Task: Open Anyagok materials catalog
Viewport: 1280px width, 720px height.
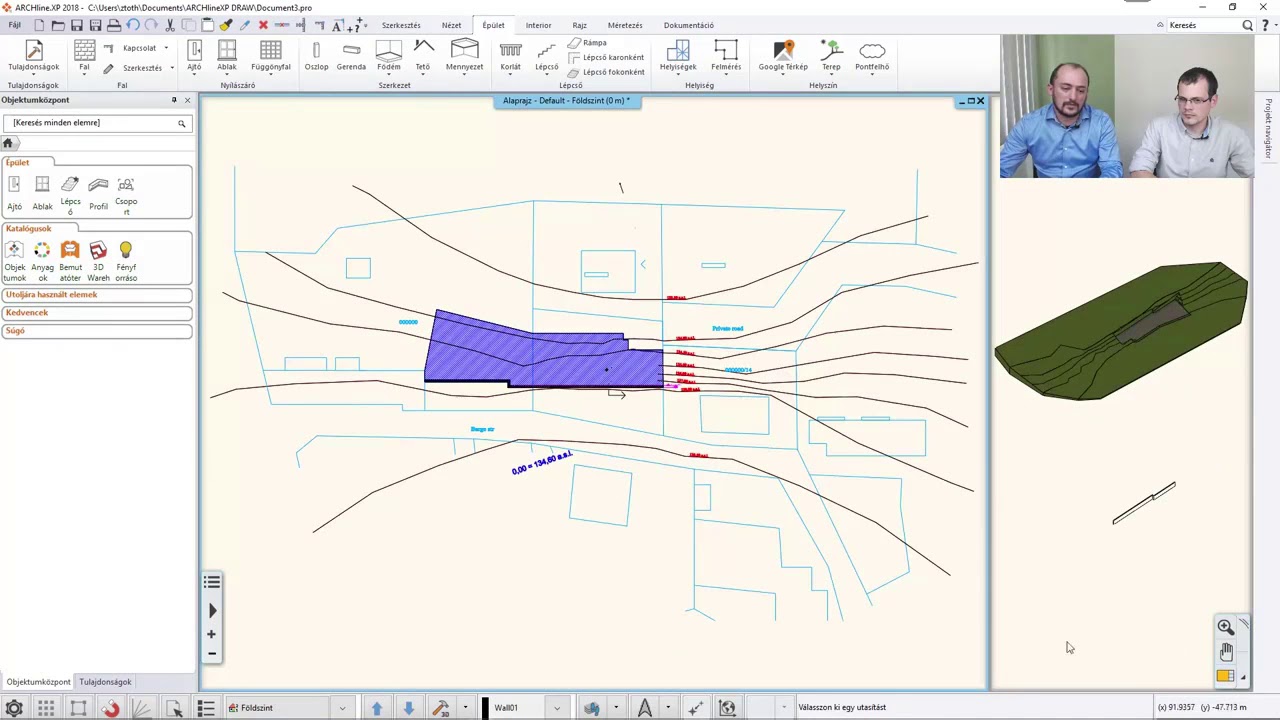Action: pos(42,261)
